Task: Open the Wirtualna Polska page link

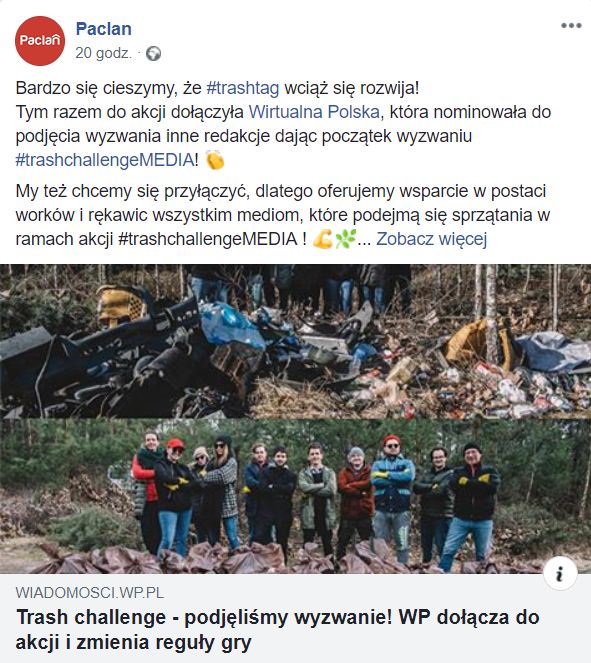Action: [x=314, y=112]
